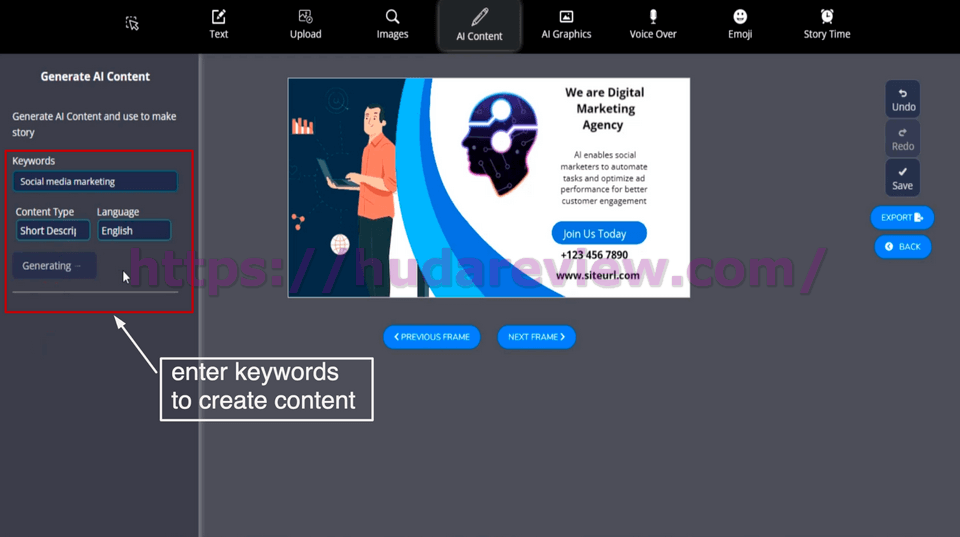
Task: Advance to the next frame
Action: (x=537, y=337)
